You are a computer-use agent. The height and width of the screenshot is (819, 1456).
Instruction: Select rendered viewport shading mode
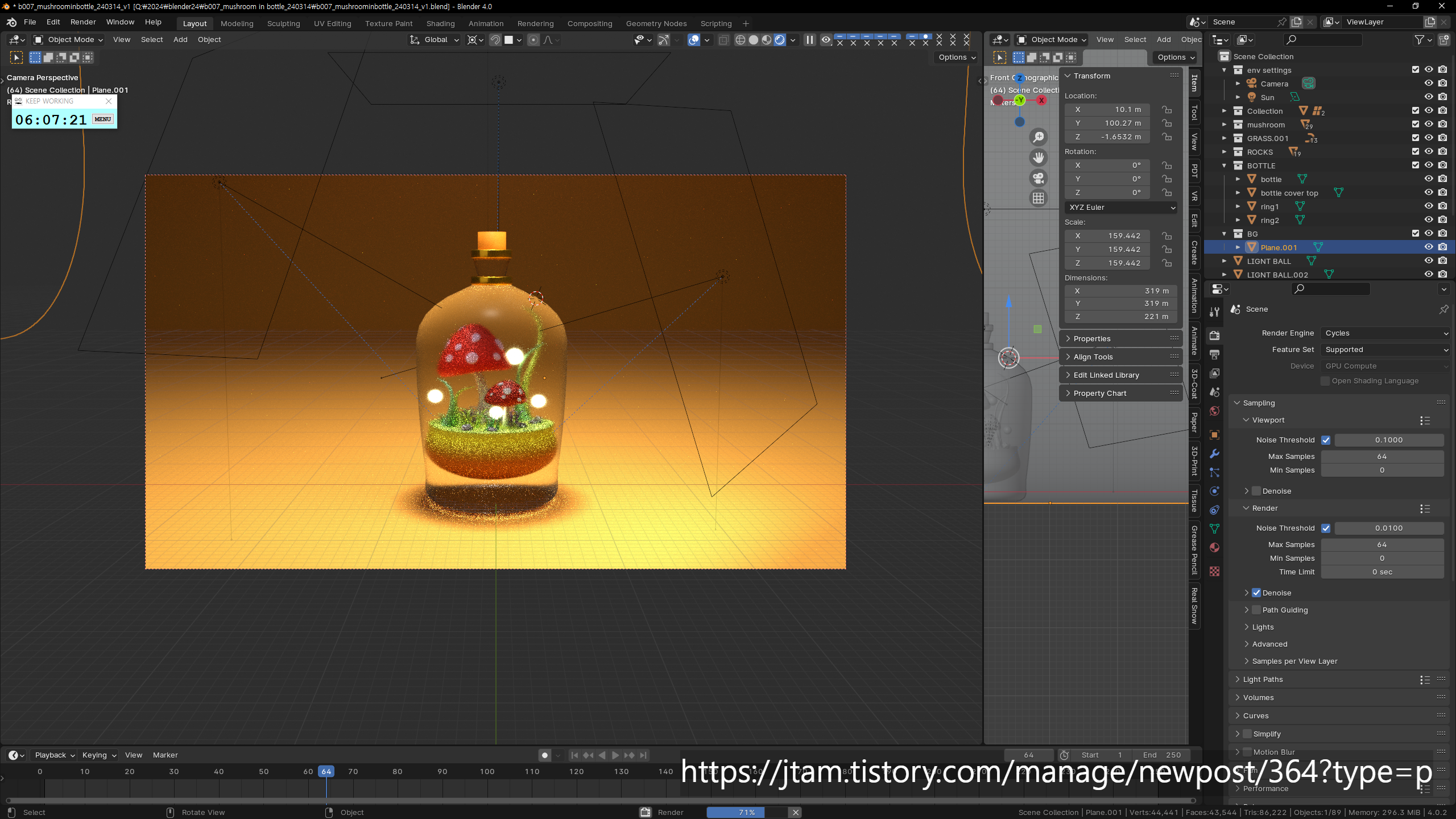click(x=780, y=40)
